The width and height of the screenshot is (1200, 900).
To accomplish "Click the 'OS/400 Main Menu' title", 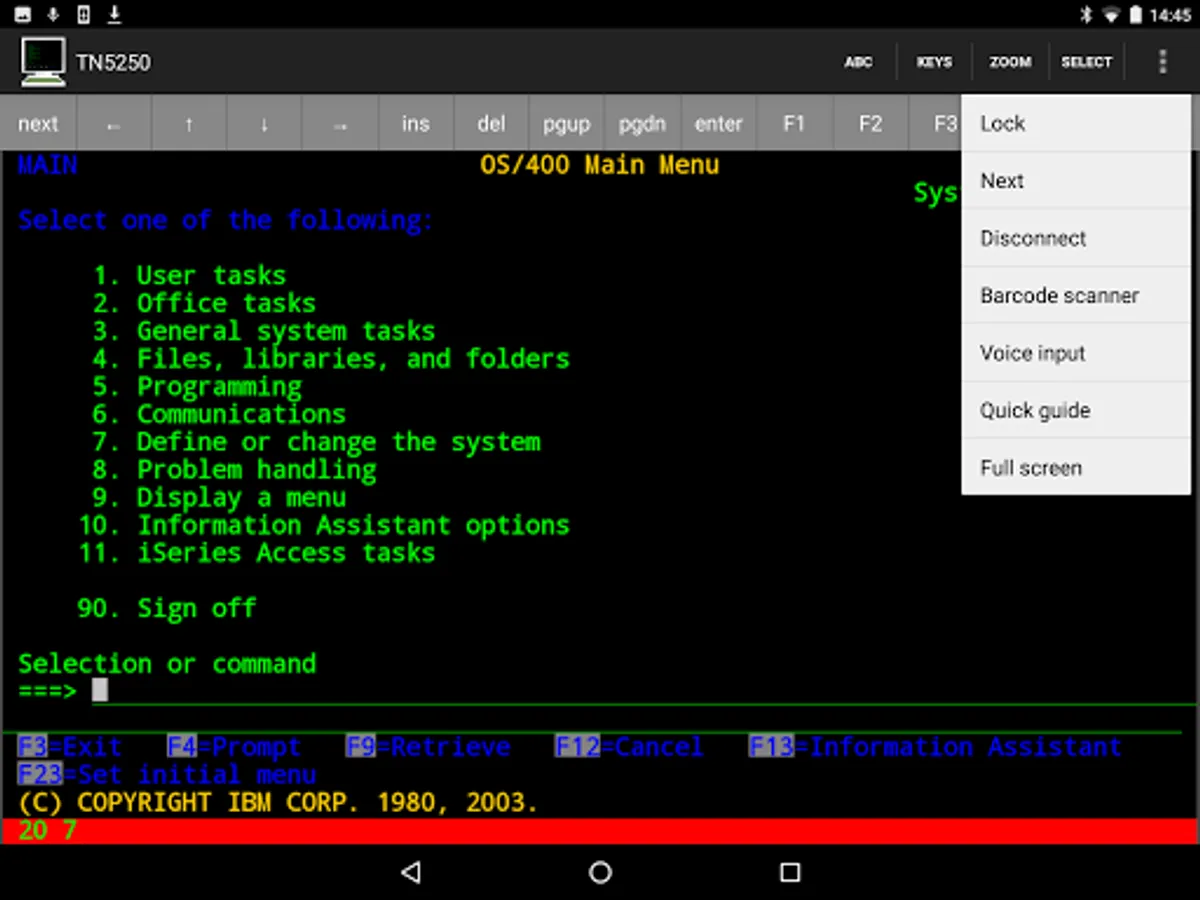I will coord(600,165).
